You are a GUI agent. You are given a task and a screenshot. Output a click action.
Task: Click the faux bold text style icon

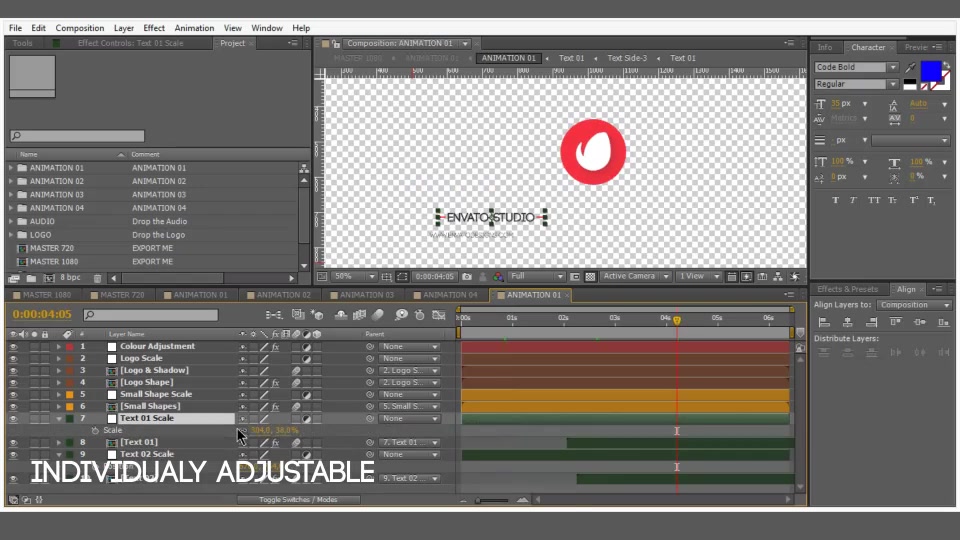[x=836, y=200]
